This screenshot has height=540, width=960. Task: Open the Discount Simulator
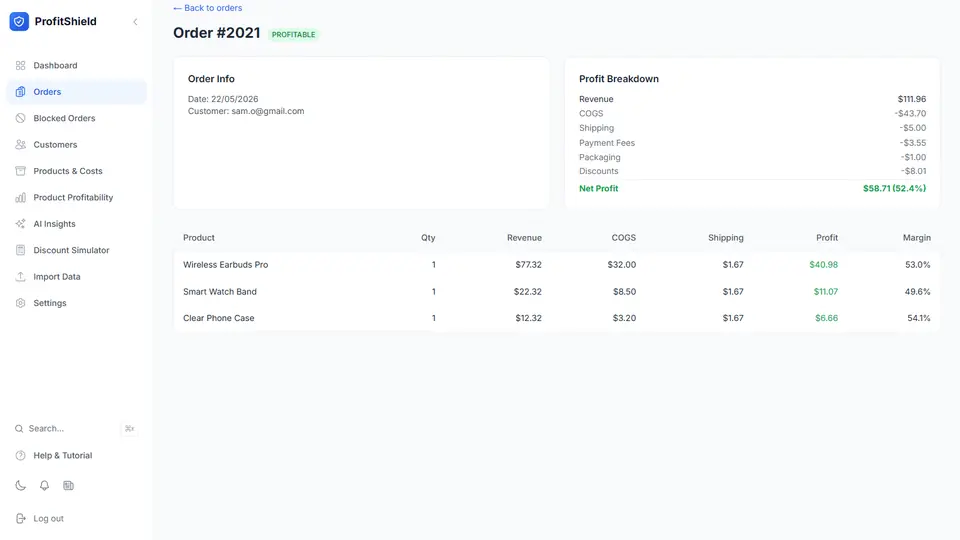(x=77, y=250)
